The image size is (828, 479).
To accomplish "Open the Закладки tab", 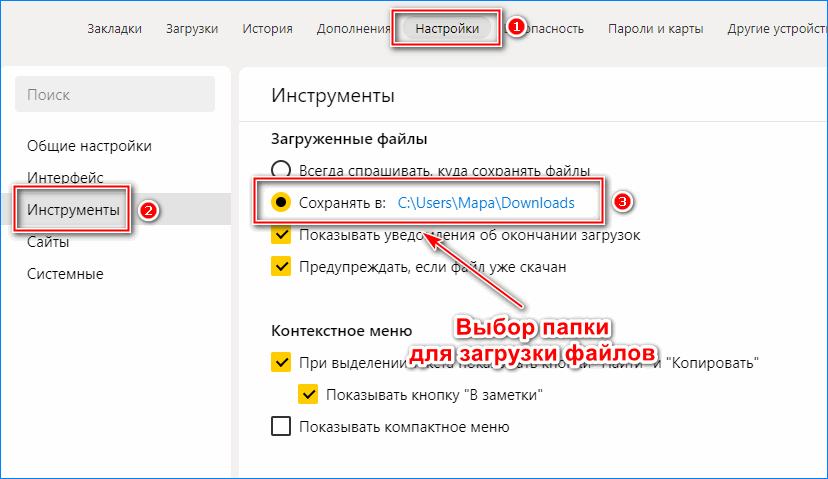I will pos(115,29).
